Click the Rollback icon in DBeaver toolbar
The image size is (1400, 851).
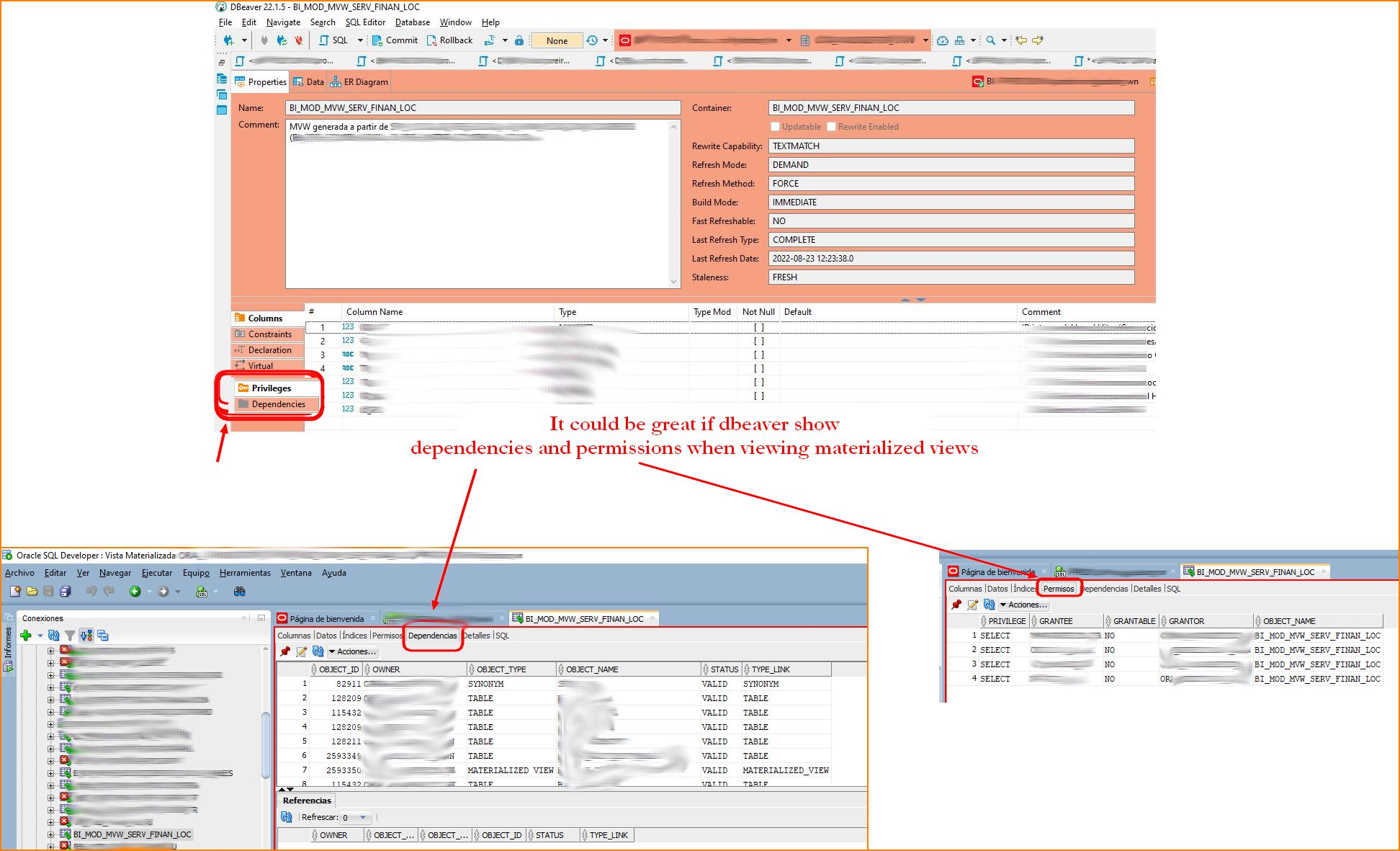(x=450, y=40)
